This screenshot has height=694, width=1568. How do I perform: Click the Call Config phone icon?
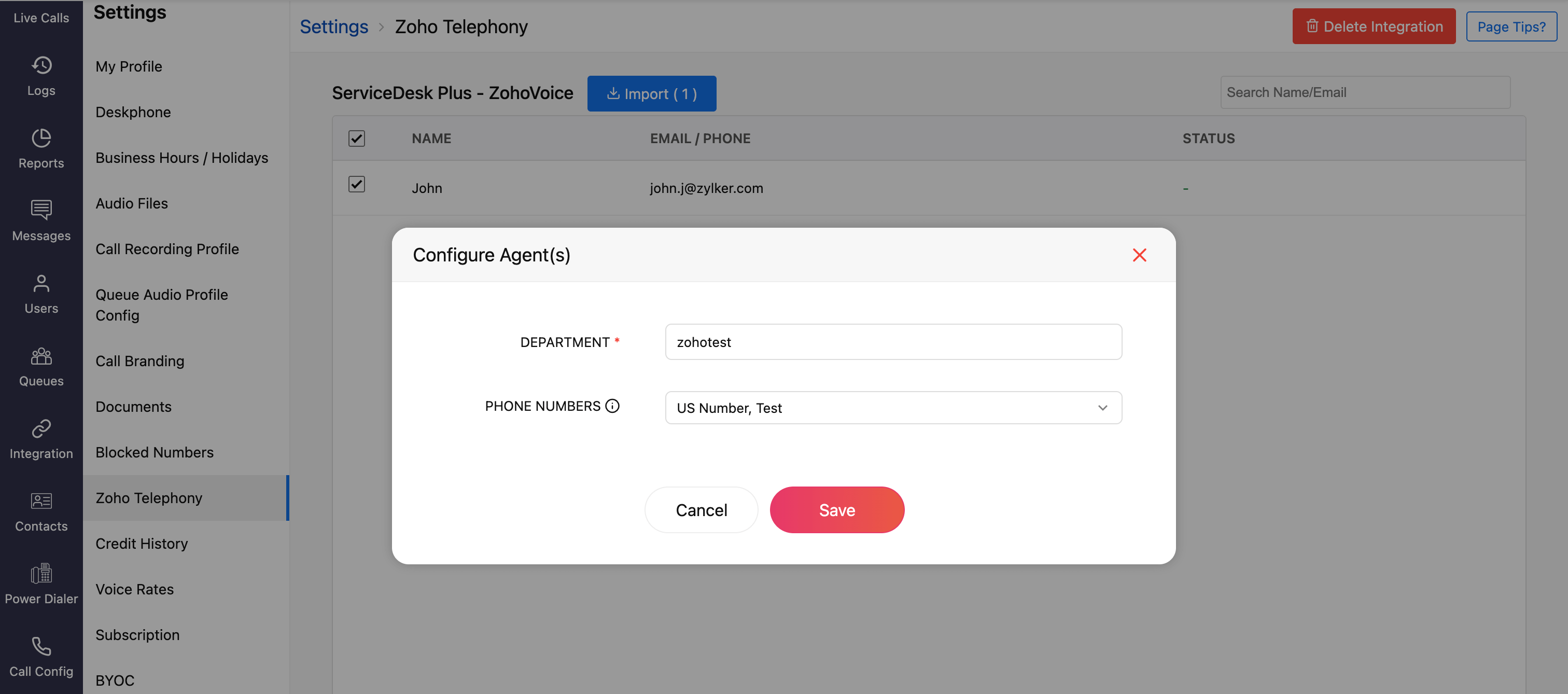41,646
